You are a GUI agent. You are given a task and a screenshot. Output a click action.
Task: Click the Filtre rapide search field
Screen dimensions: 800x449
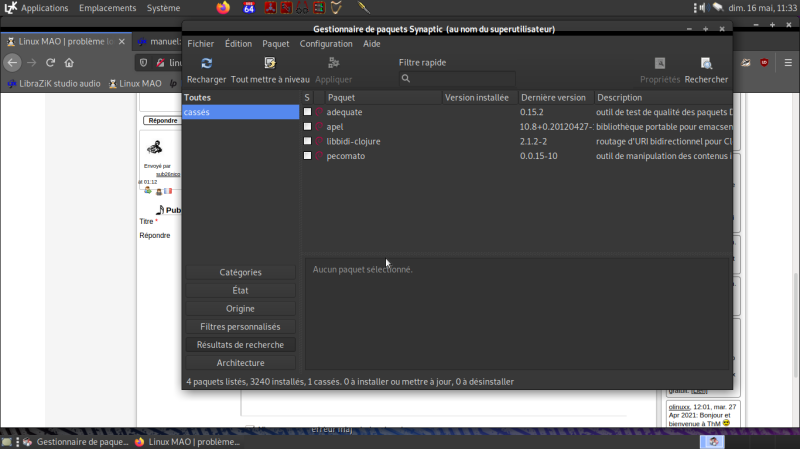pyautogui.click(x=457, y=79)
